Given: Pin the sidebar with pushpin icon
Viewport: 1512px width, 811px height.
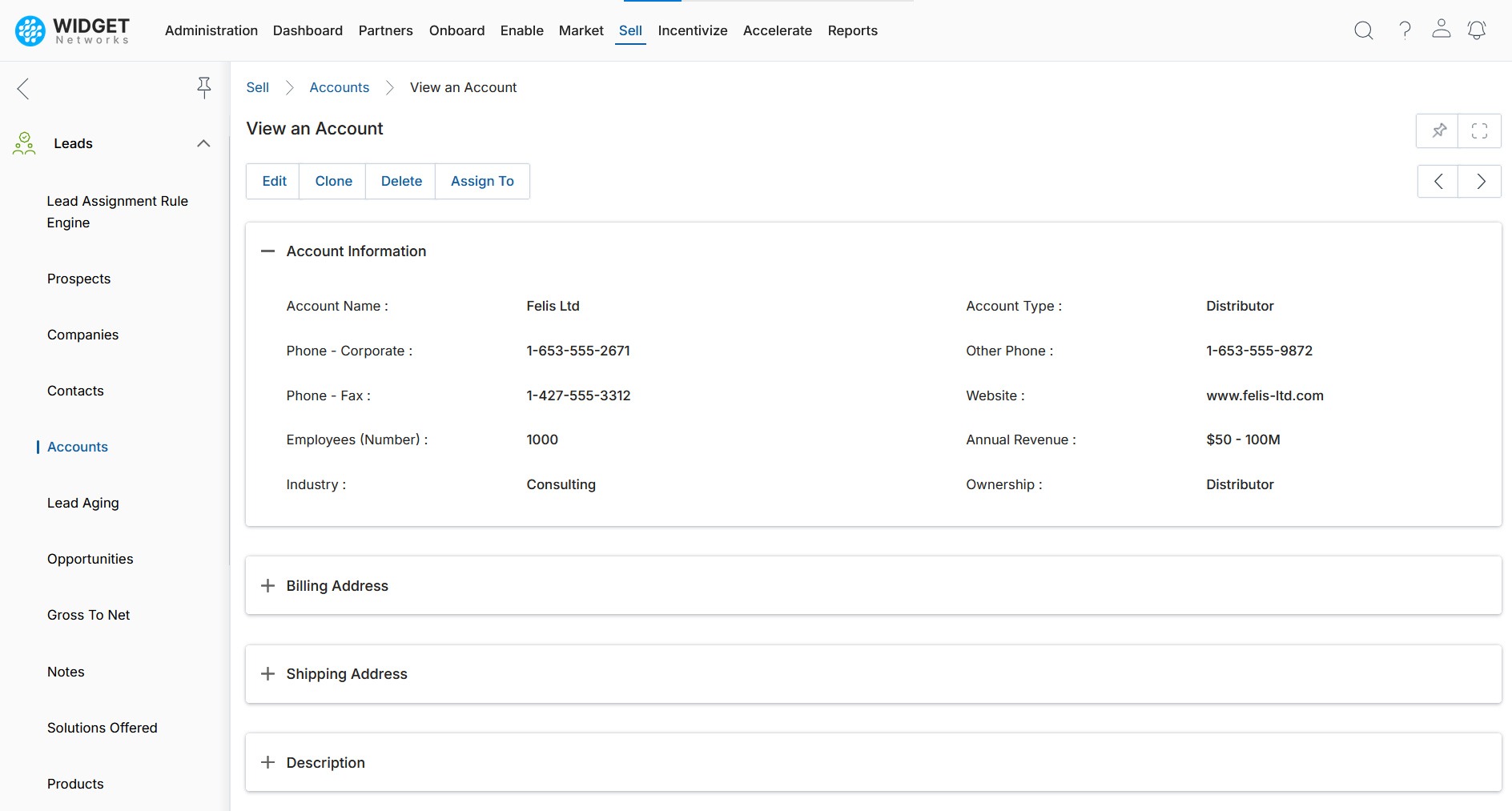Looking at the screenshot, I should coord(204,87).
